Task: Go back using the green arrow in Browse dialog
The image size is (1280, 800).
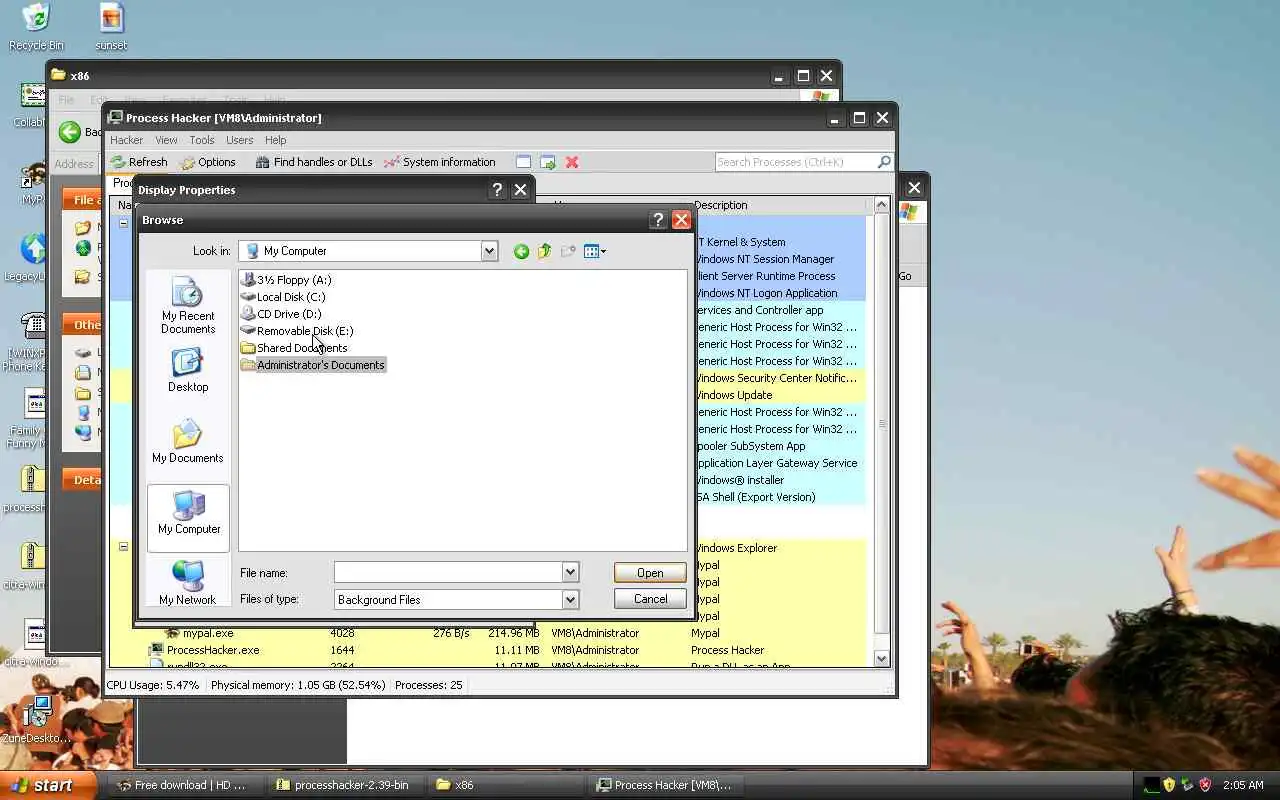Action: click(x=521, y=251)
